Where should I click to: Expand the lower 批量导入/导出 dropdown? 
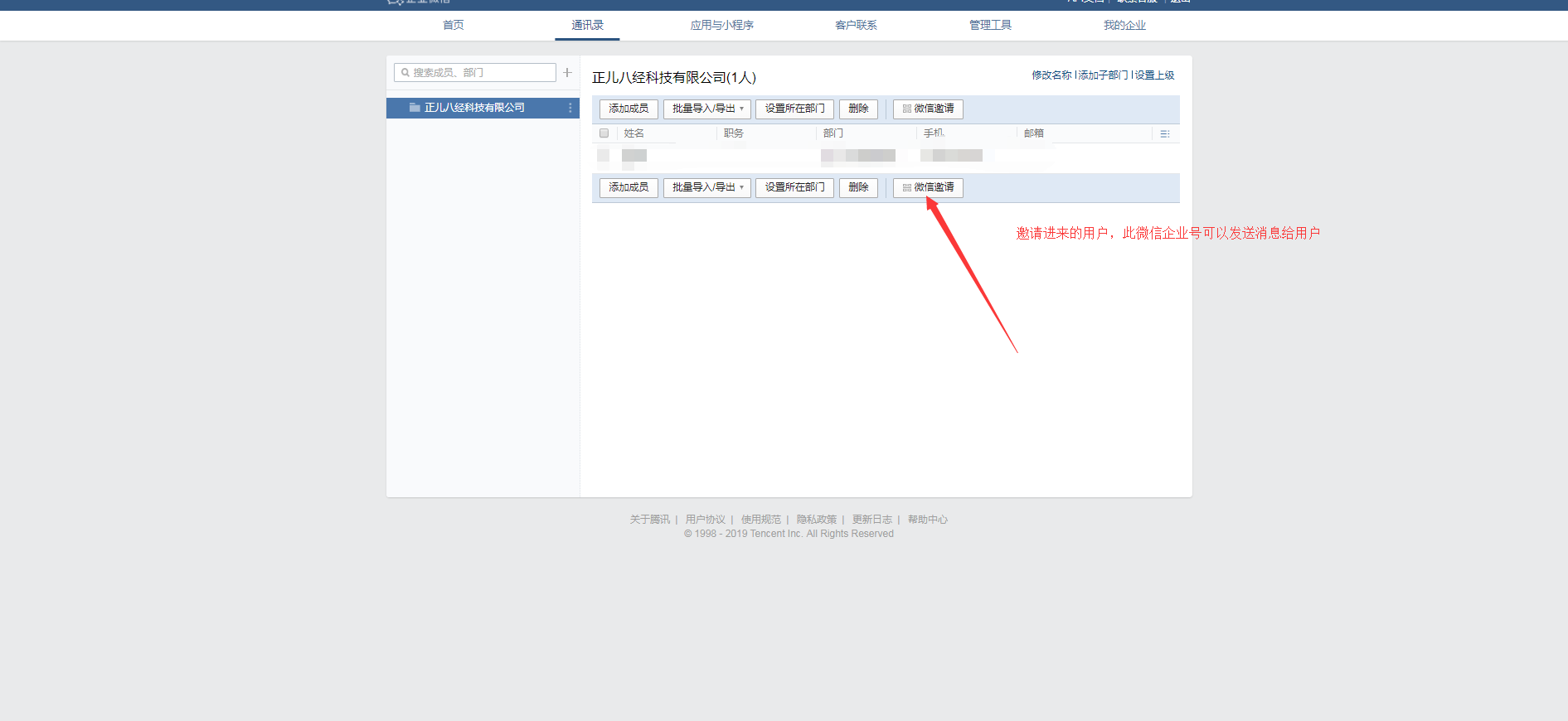(x=707, y=187)
